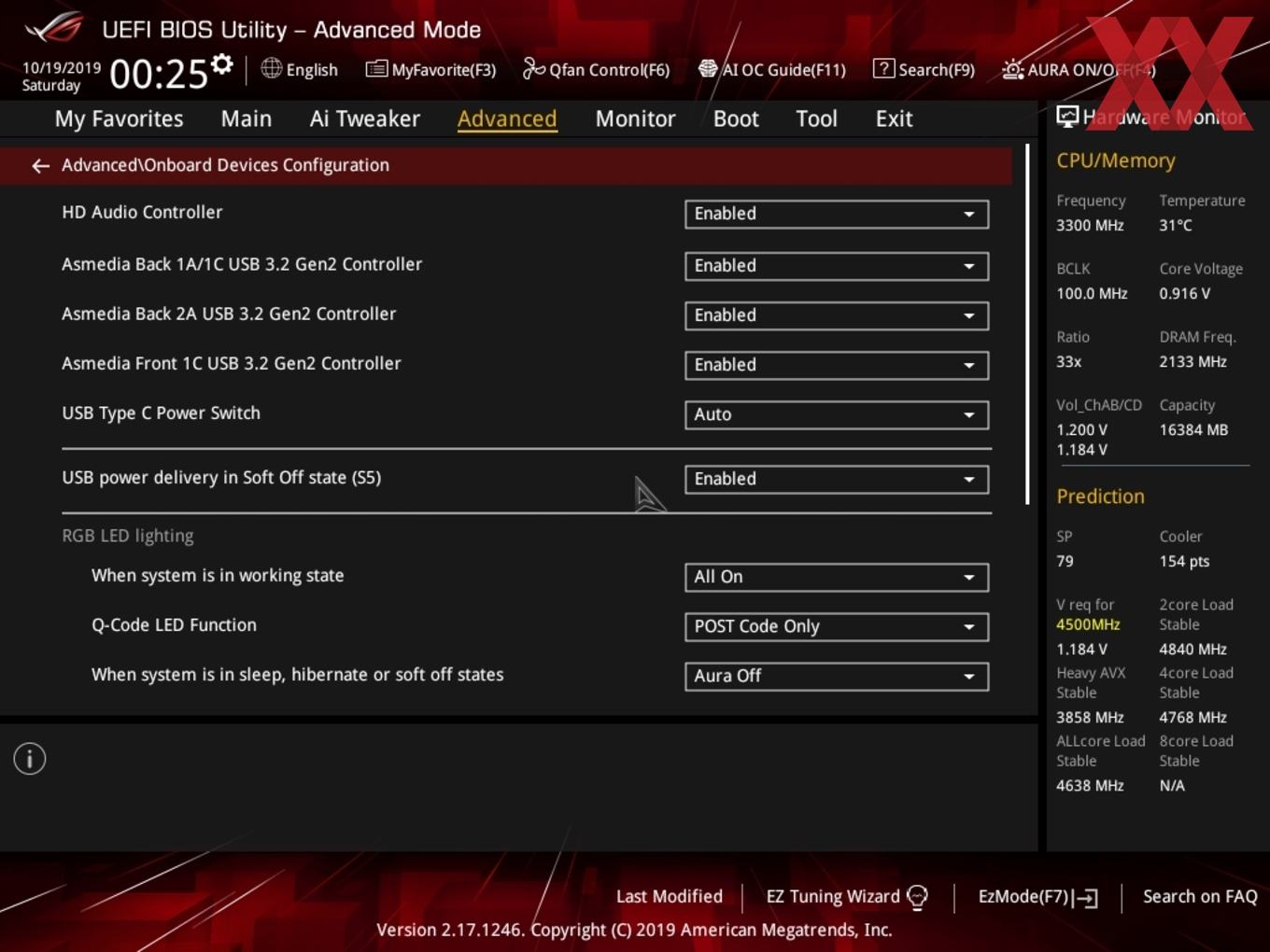1270x952 pixels.
Task: Click Qfan Control(F6) label
Action: coord(609,70)
